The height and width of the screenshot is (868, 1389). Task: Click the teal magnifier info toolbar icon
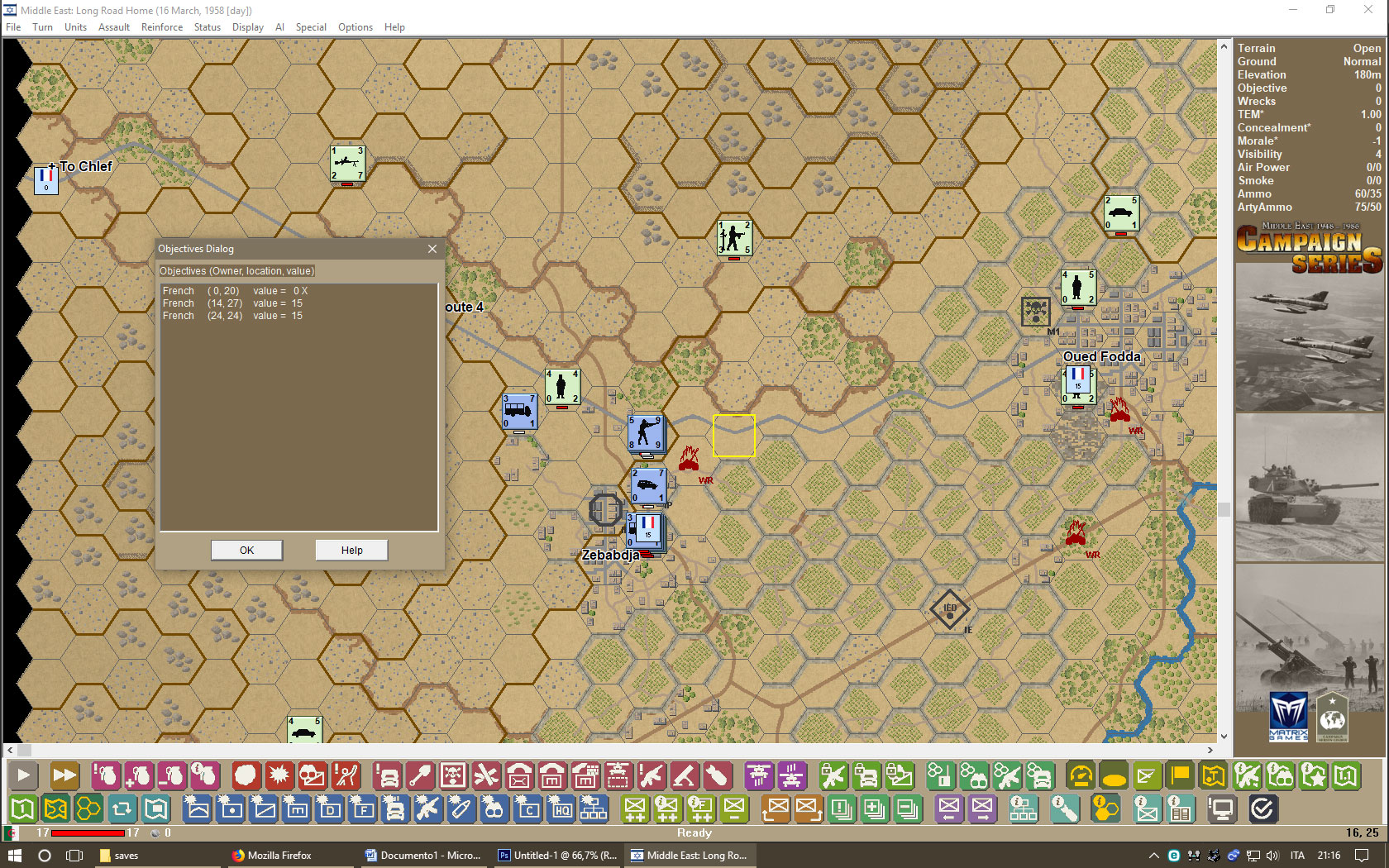1065,808
